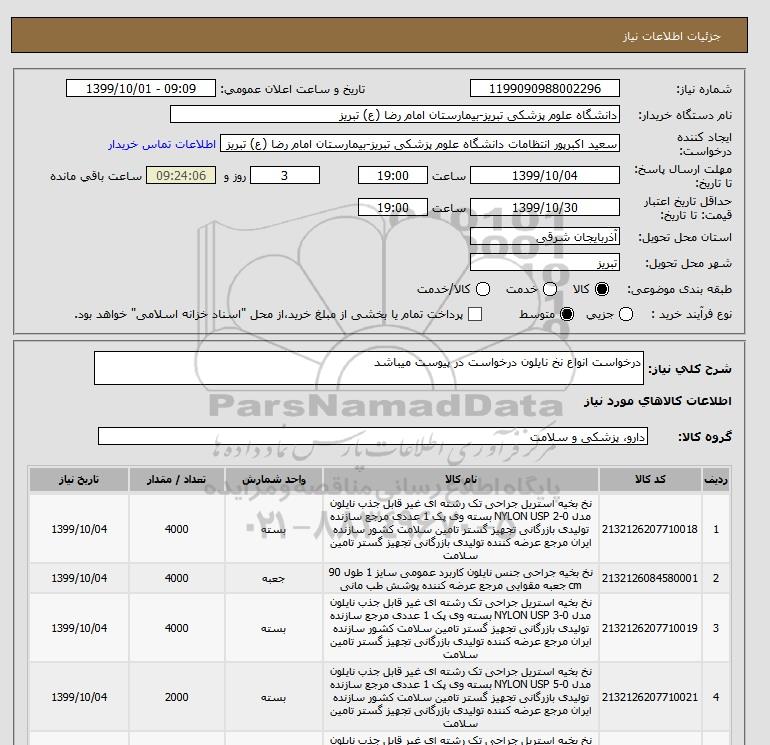The image size is (770, 745).
Task: Click the تاریخ نیاز column header
Action: click(x=79, y=479)
